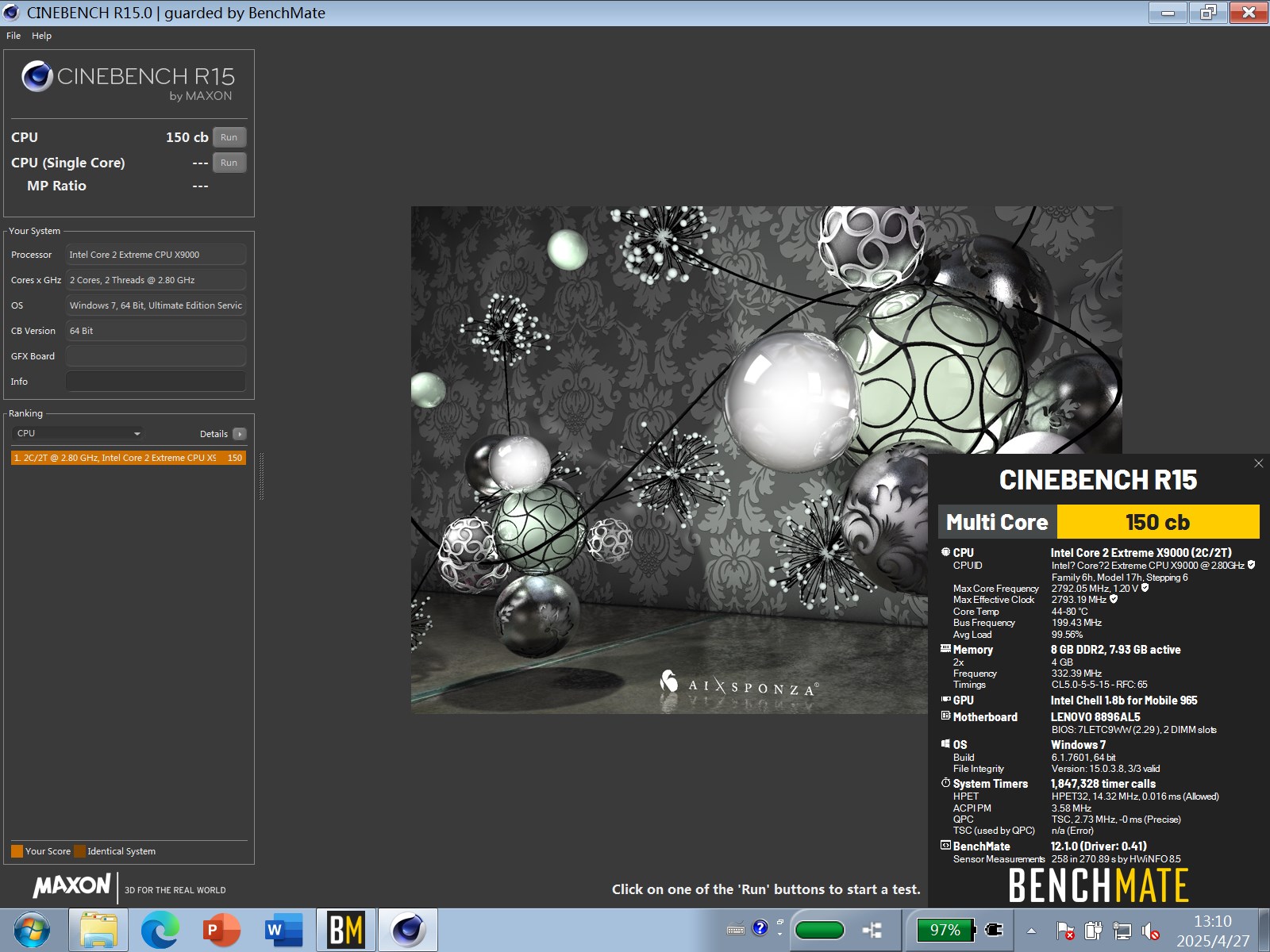1270x952 pixels.
Task: Open Action Center flag icon
Action: [1065, 931]
